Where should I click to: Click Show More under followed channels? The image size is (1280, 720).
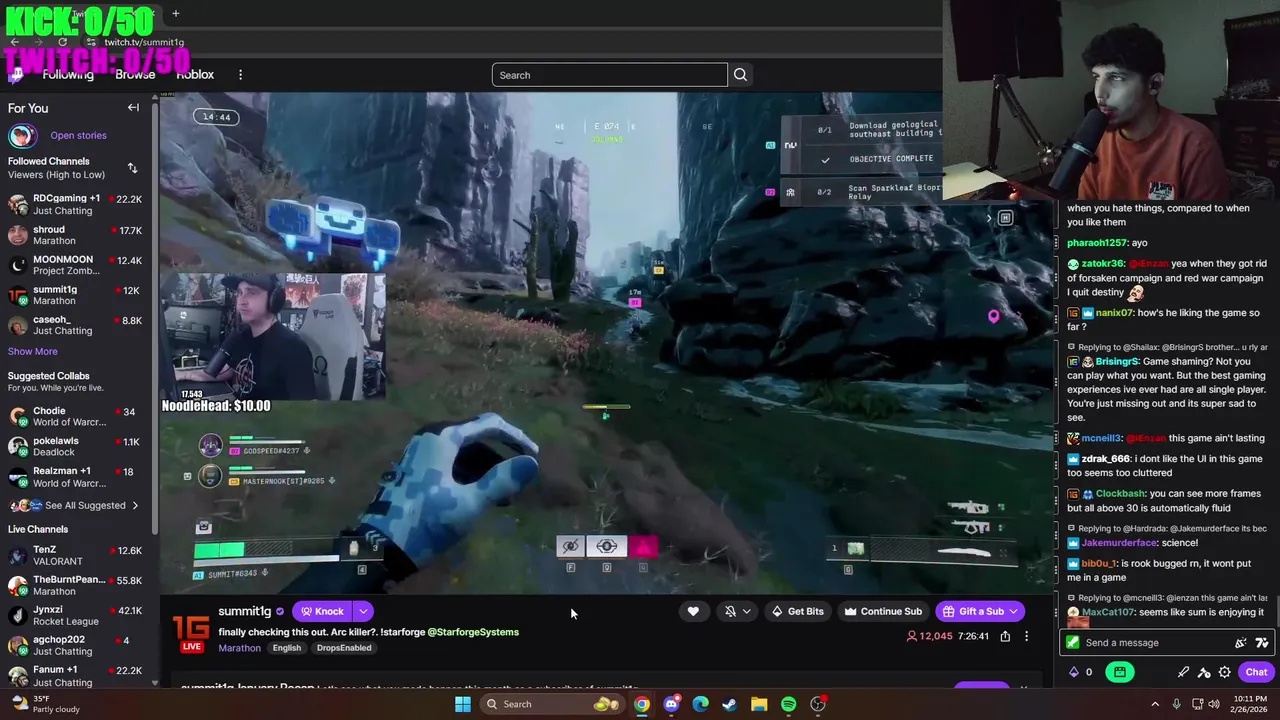coord(33,351)
